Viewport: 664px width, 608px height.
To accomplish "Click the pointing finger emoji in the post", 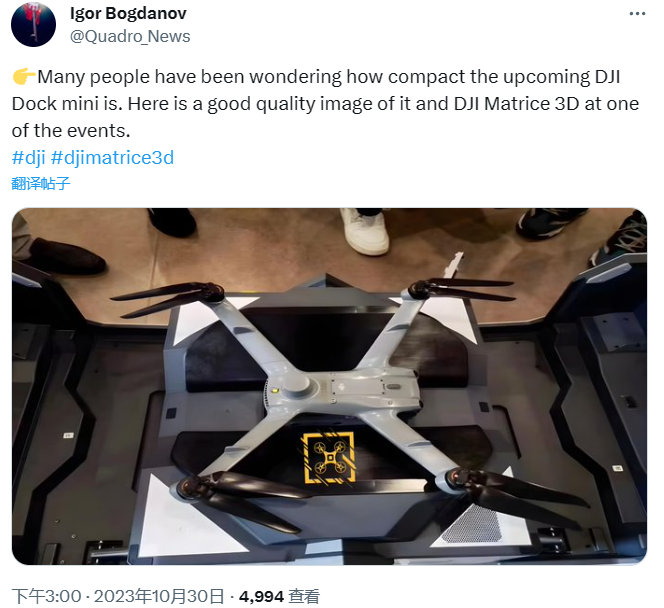I will (24, 77).
